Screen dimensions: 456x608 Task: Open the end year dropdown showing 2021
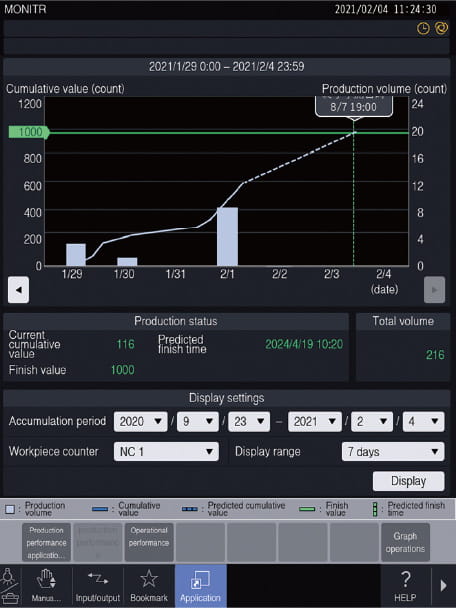coord(315,421)
